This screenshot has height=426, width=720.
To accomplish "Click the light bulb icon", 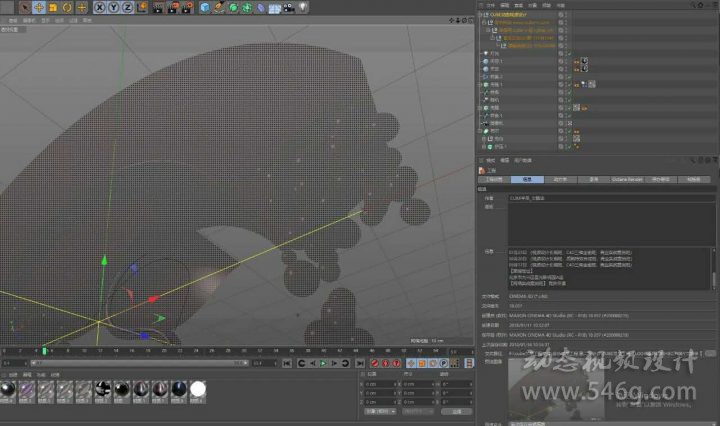I will 303,8.
